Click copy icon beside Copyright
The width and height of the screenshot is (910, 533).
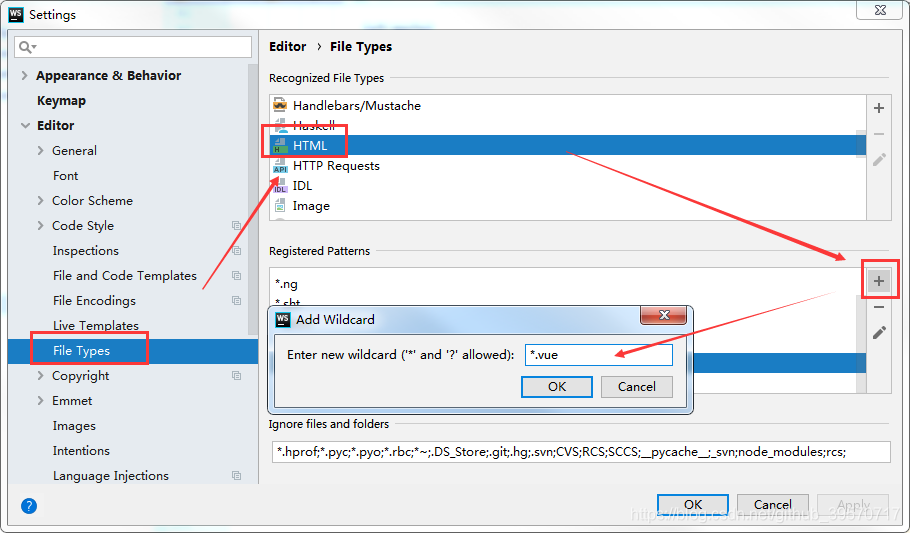236,376
